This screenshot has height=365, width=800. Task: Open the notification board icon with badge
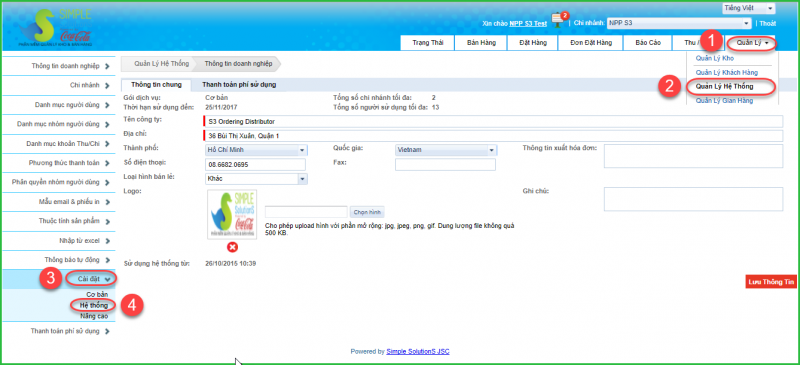560,20
